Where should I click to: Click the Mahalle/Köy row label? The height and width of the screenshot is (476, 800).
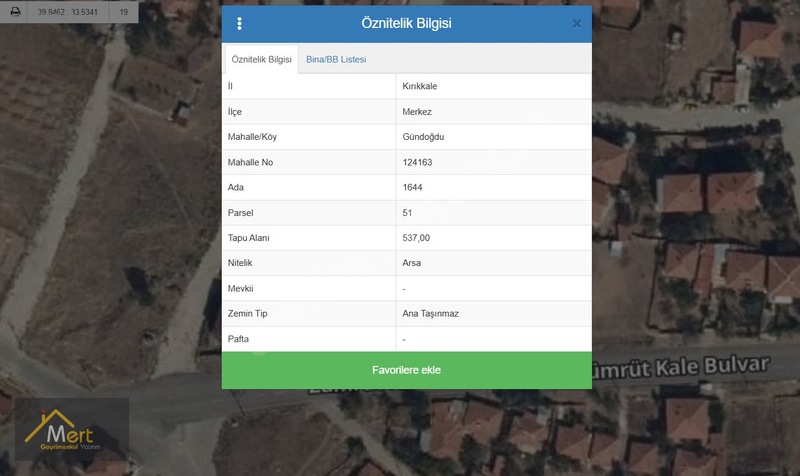[x=252, y=137]
